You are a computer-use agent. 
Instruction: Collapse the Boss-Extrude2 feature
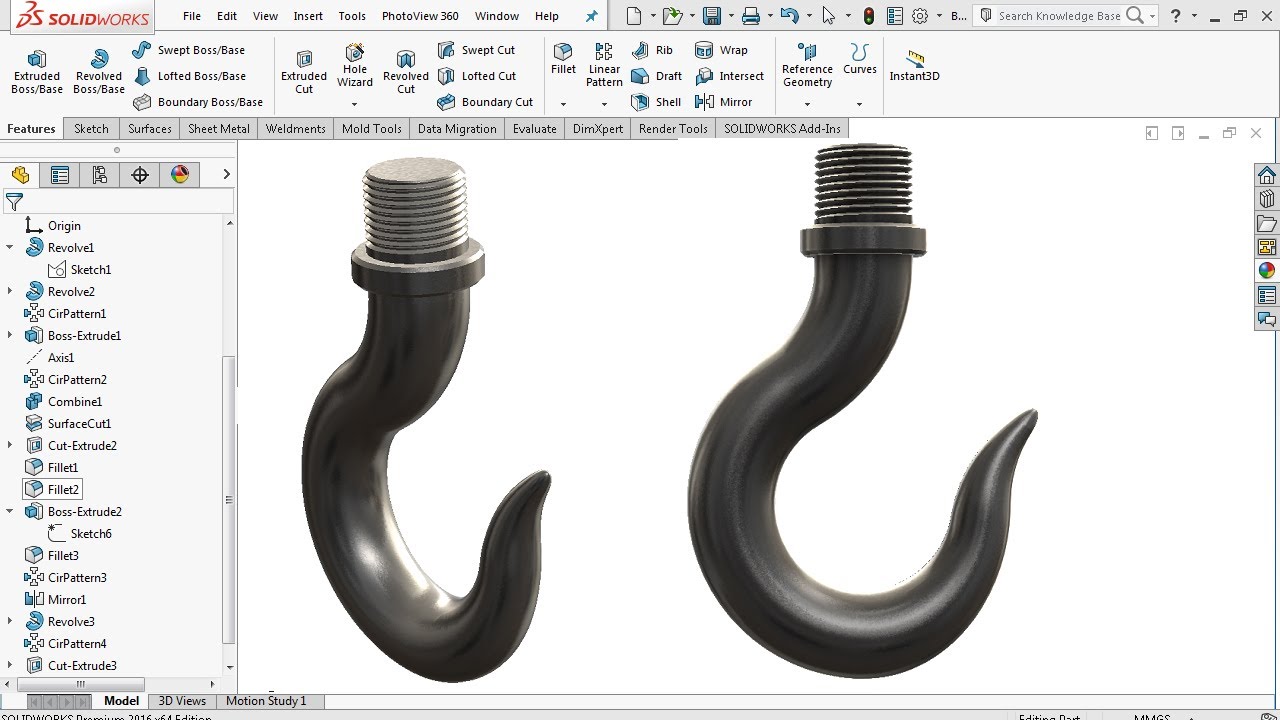pos(10,511)
